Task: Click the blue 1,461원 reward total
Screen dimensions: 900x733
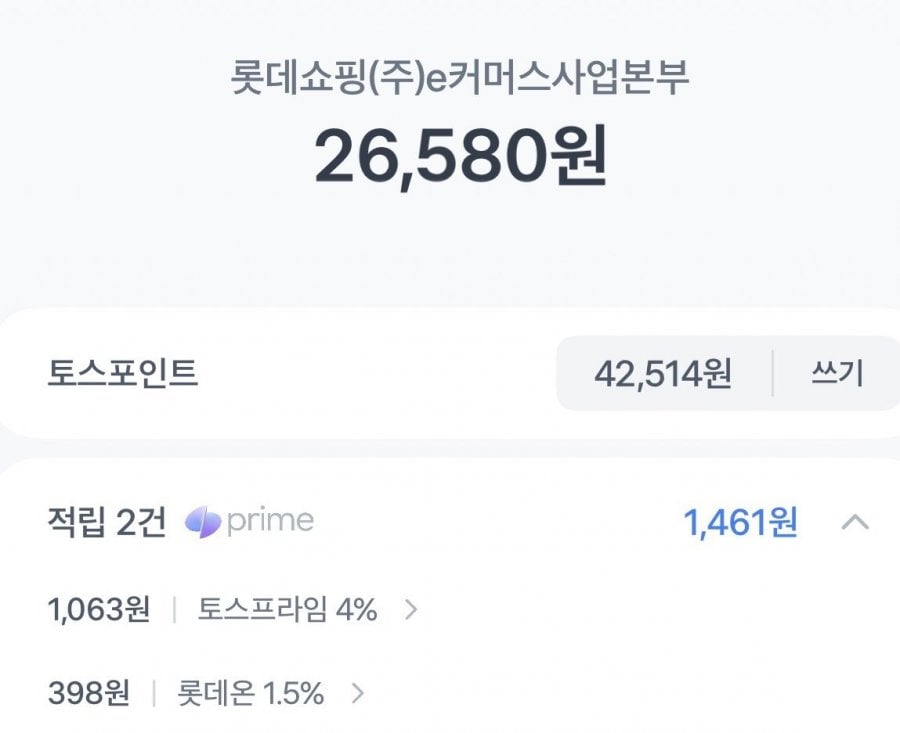Action: (x=740, y=522)
